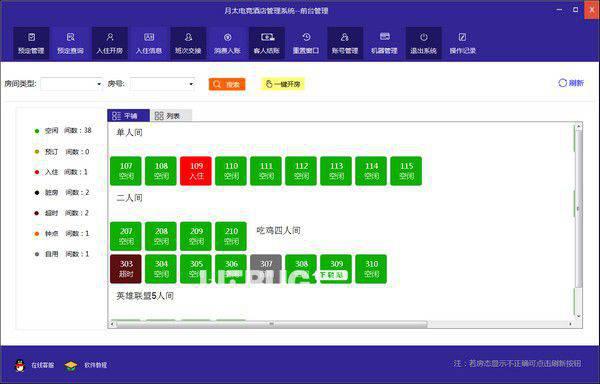The width and height of the screenshot is (600, 384).
Task: Click the 英雄联盟5人间 category heading
Action: (145, 296)
